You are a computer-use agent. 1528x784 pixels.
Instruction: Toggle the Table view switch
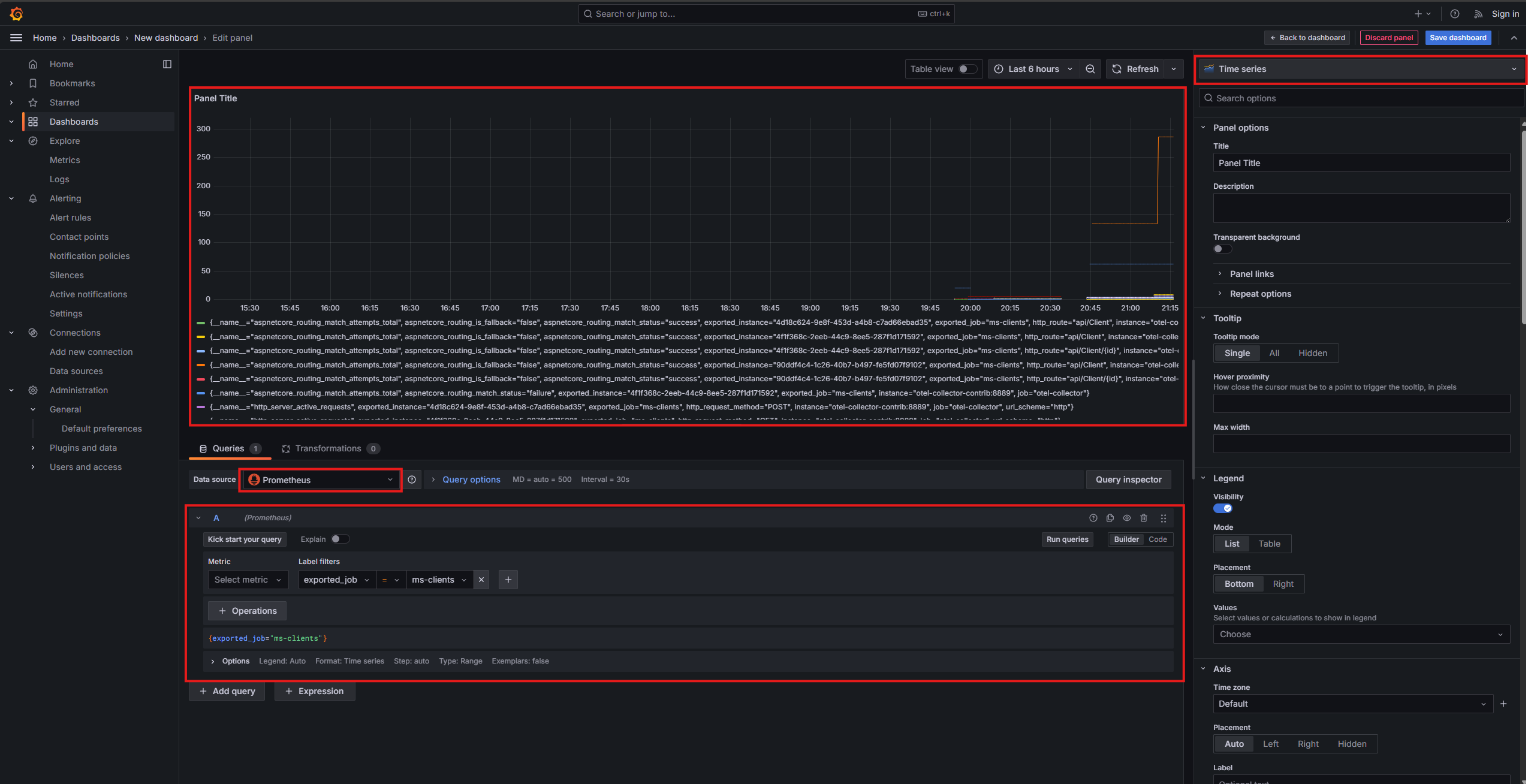967,69
